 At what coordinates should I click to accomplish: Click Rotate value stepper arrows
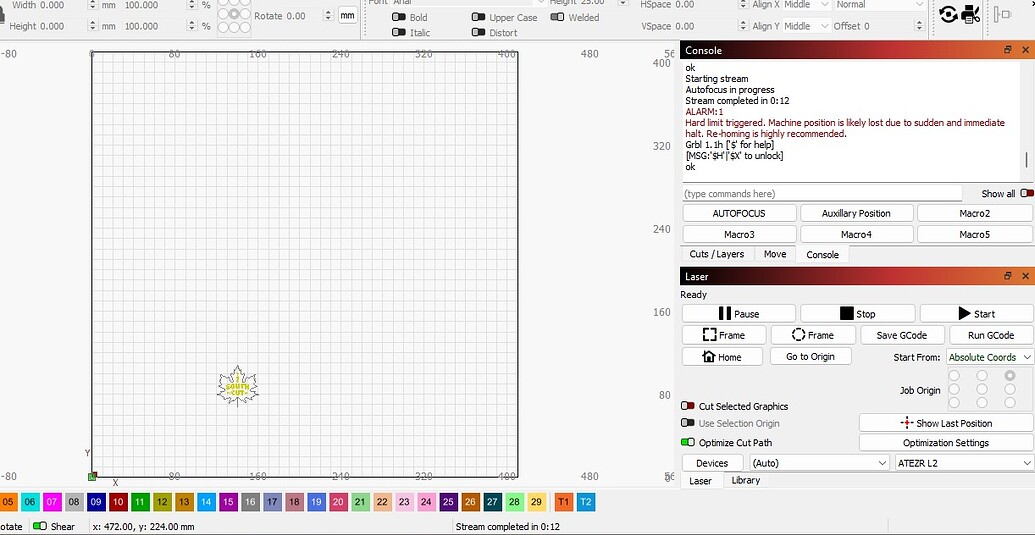click(329, 16)
